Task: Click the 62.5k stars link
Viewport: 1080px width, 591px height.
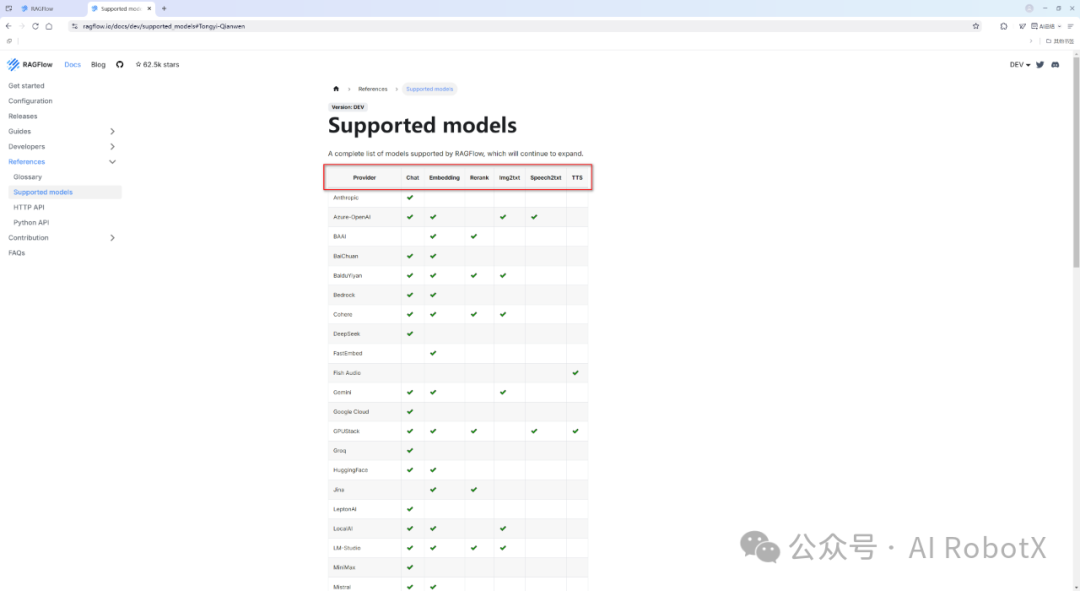Action: tap(157, 65)
